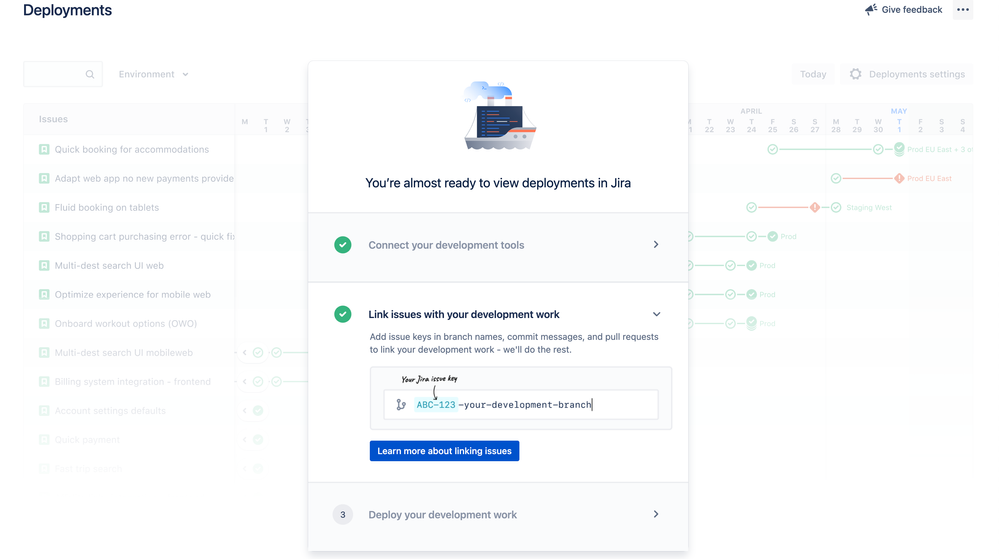This screenshot has width=999, height=559.
Task: Click the search magnifier icon
Action: point(90,75)
